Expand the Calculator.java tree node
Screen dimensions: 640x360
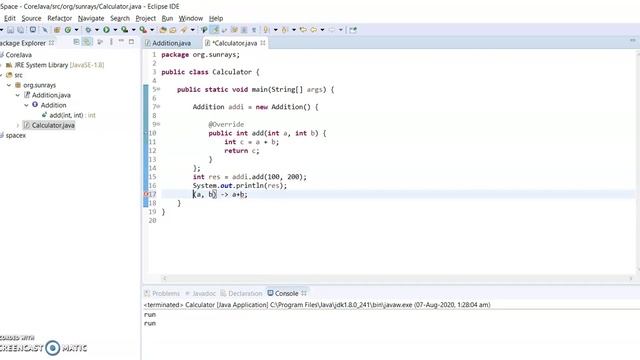click(18, 125)
